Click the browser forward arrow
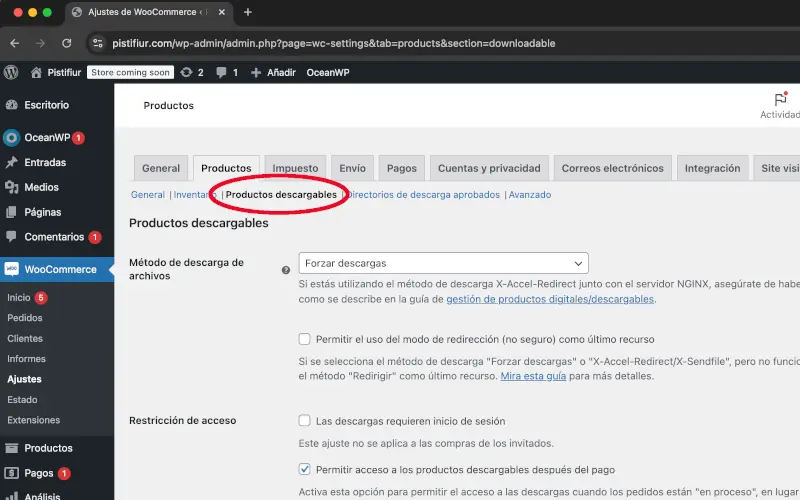800x500 pixels. 40,43
